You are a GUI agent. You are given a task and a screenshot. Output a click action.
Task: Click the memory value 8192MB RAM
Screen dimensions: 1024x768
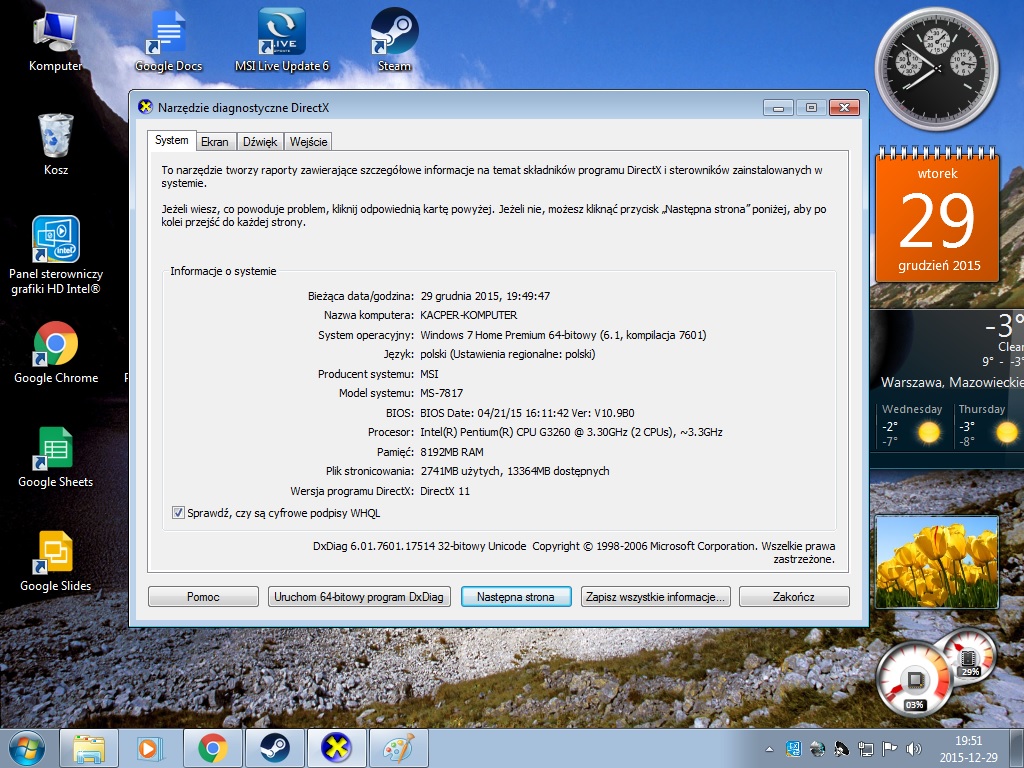452,452
